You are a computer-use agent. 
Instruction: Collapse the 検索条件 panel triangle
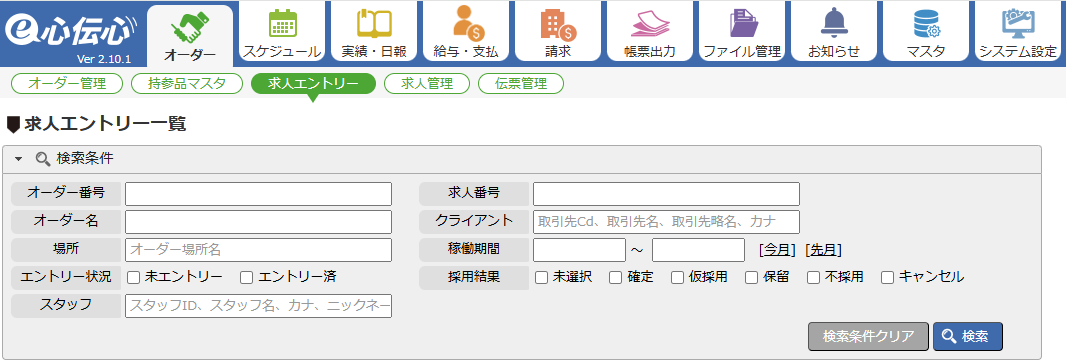pos(19,159)
